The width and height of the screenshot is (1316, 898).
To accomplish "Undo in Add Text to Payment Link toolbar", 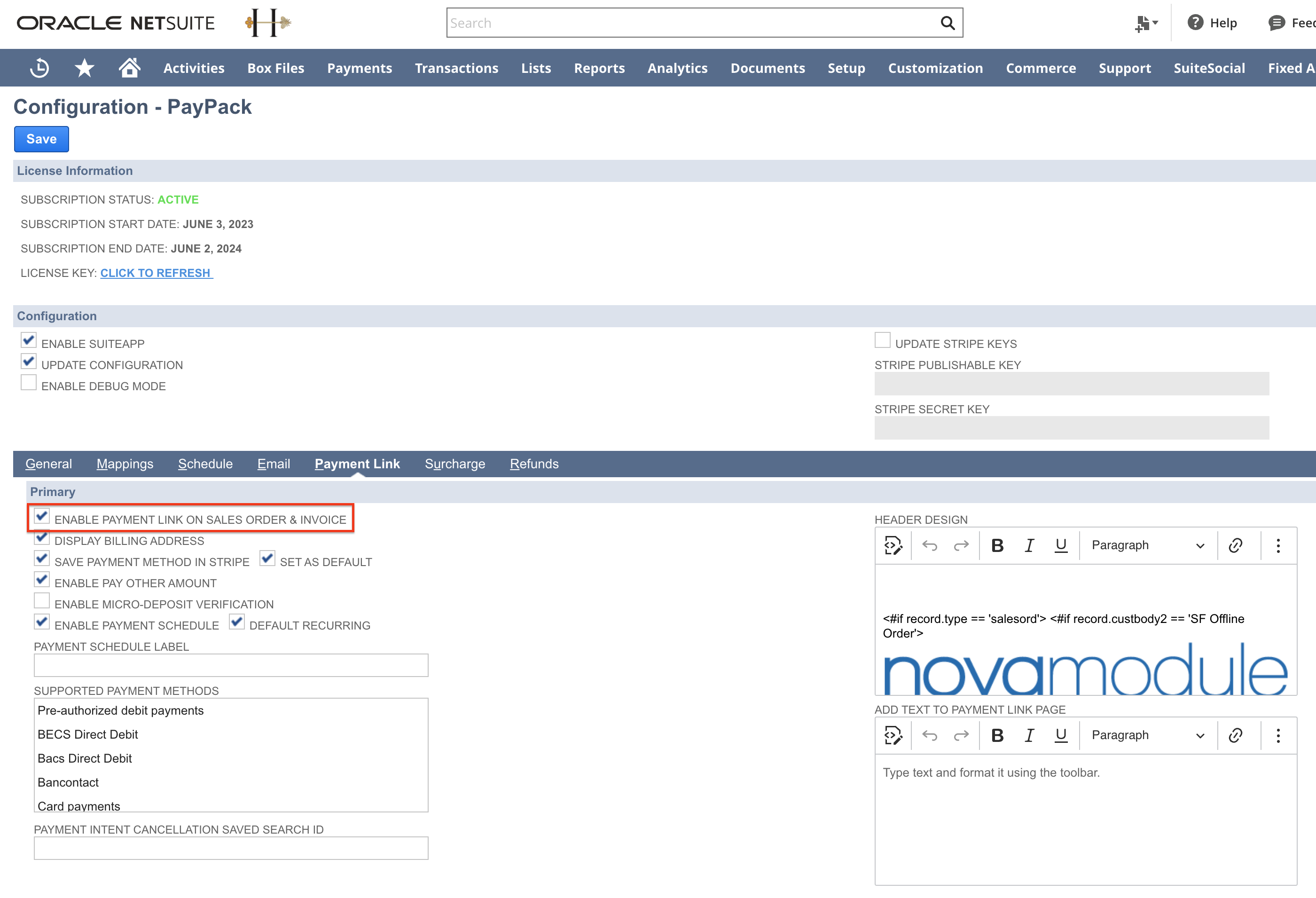I will (929, 735).
